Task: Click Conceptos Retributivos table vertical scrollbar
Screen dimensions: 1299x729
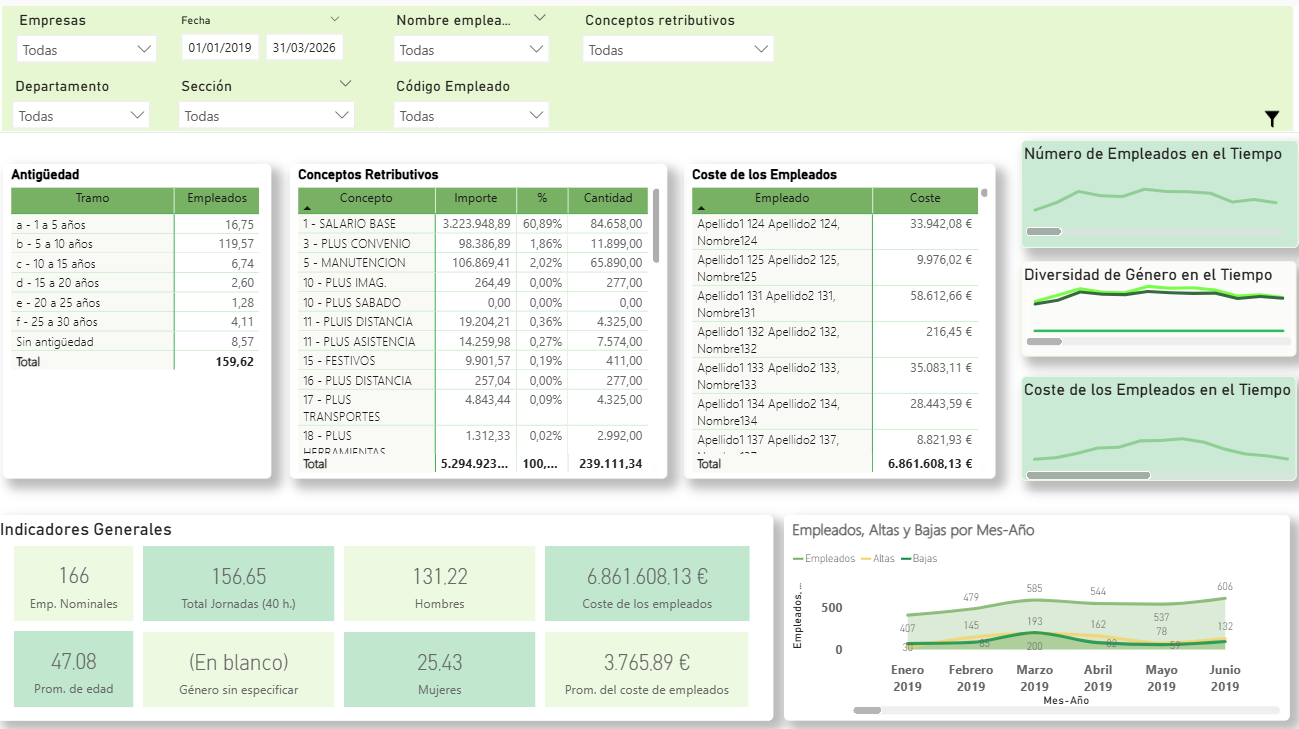Action: pyautogui.click(x=656, y=225)
